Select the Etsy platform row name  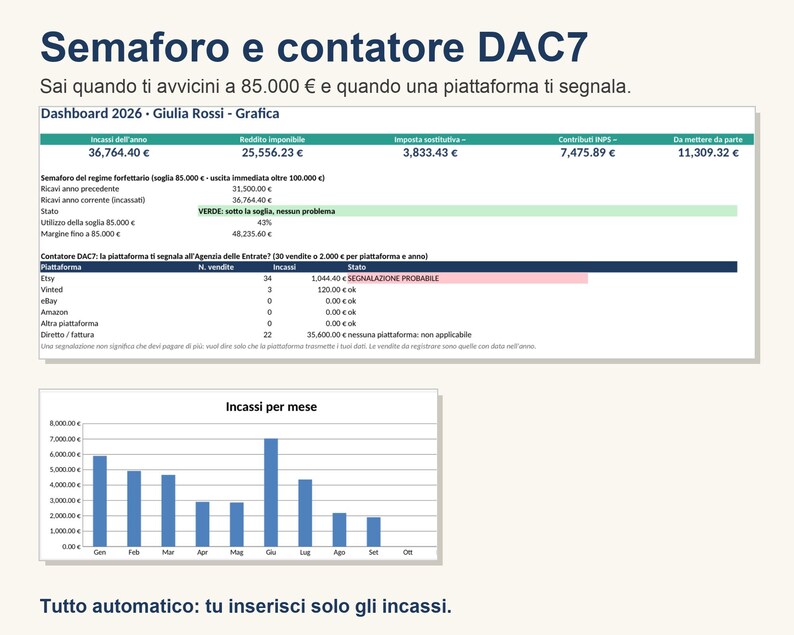(48, 279)
